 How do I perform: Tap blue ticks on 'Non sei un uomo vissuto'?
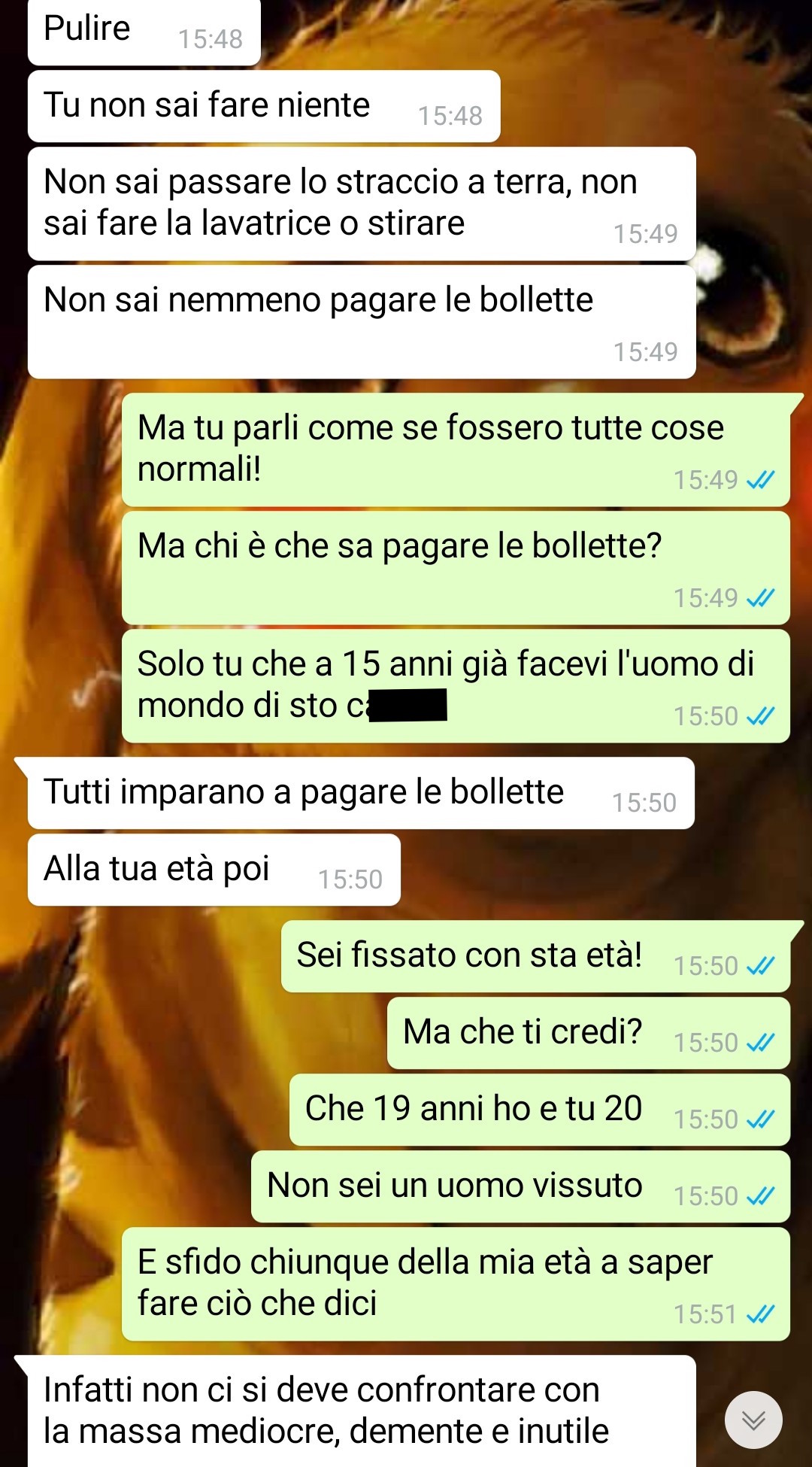[x=760, y=1196]
